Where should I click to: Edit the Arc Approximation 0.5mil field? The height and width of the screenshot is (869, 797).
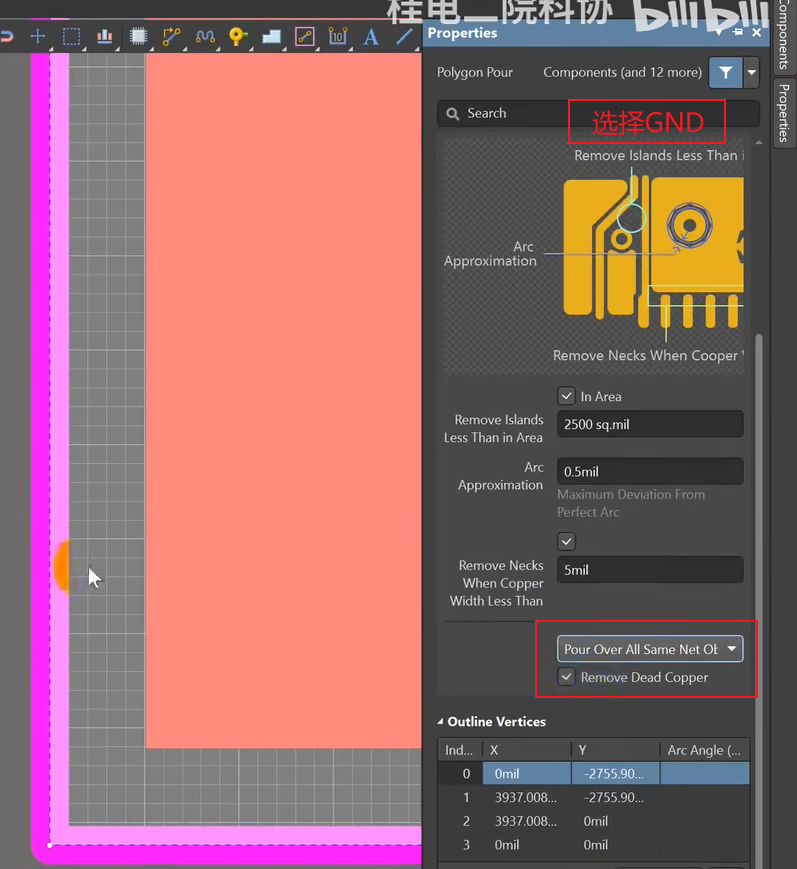point(650,472)
